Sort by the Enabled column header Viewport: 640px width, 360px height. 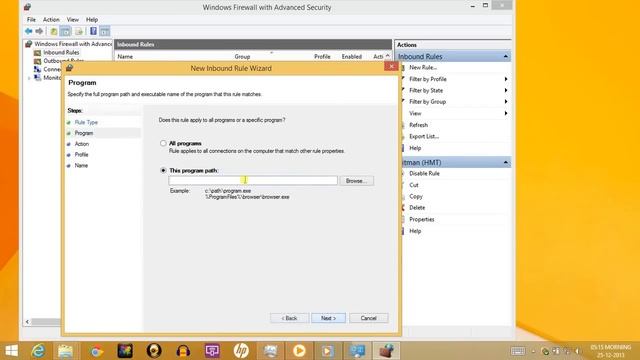(352, 57)
